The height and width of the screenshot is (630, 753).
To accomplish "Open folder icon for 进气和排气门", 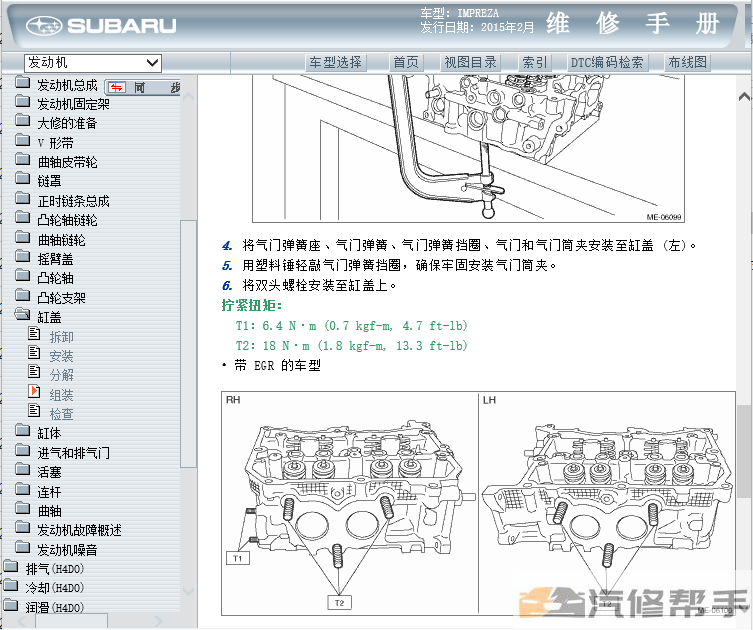I will (22, 449).
